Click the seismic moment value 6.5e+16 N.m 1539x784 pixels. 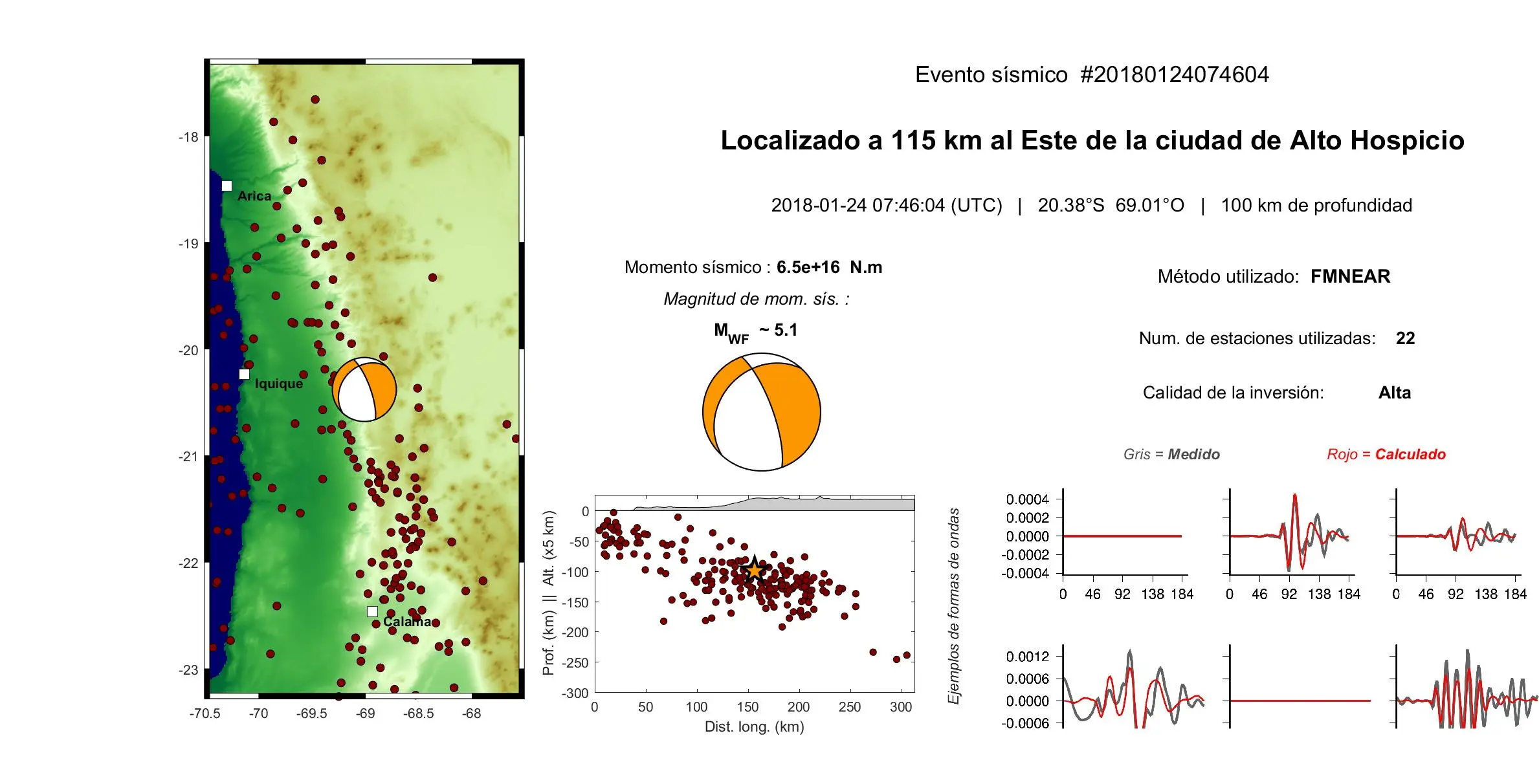tap(829, 267)
